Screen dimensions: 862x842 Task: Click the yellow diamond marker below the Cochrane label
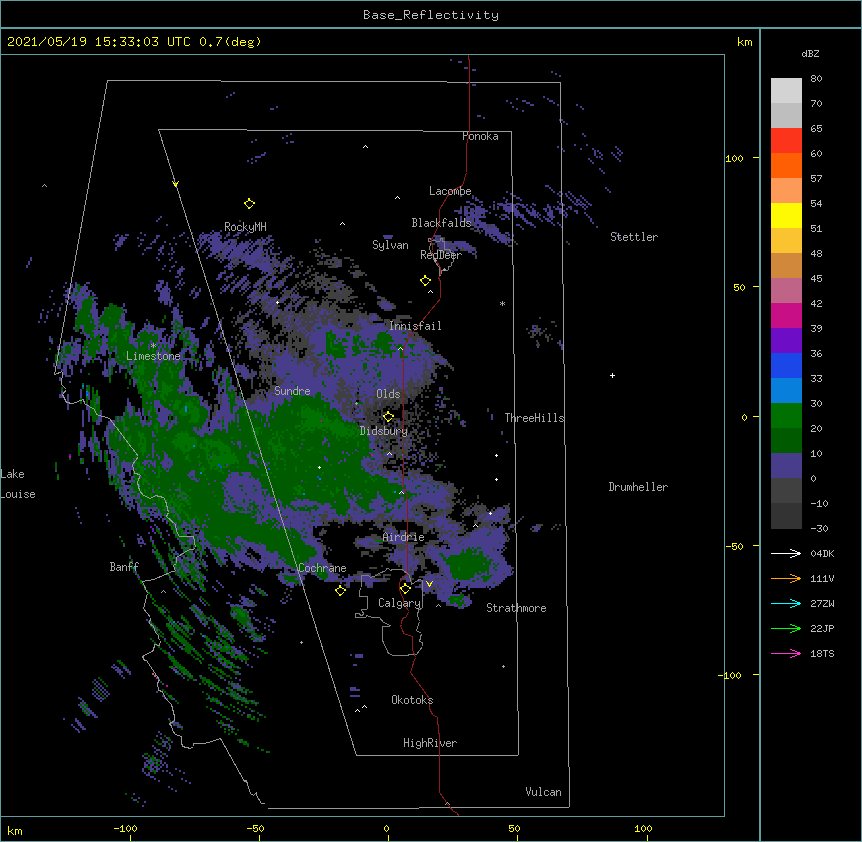[340, 590]
